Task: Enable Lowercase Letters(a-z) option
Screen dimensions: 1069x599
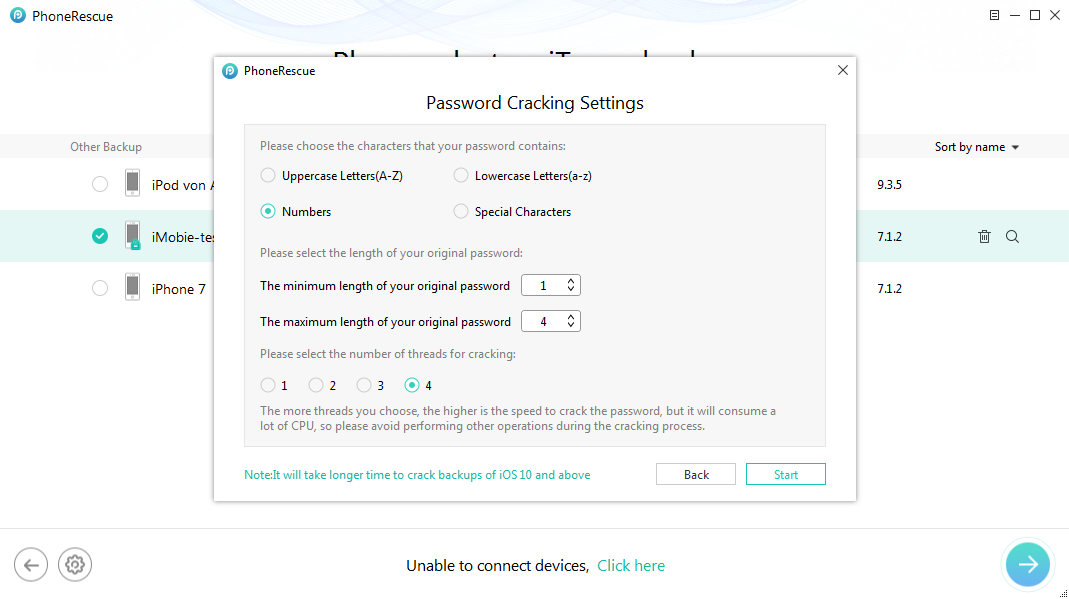Action: pos(461,176)
